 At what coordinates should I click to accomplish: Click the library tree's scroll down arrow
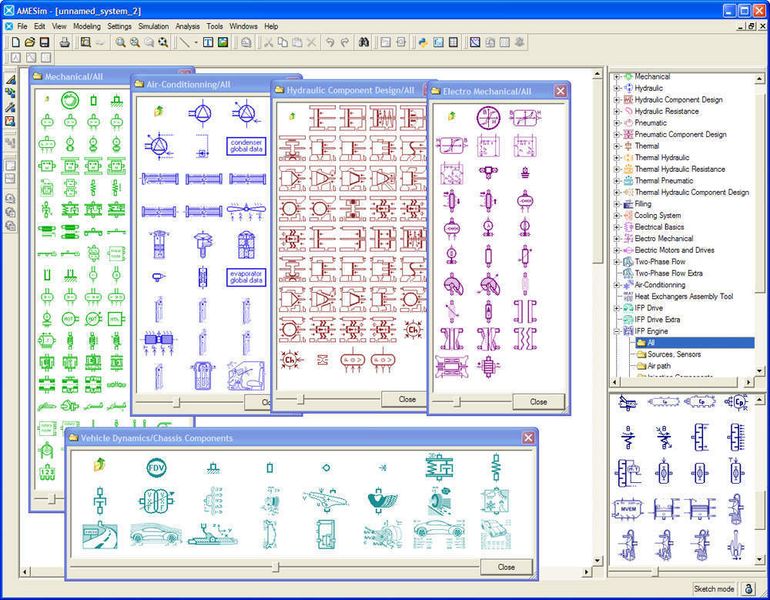click(x=760, y=371)
